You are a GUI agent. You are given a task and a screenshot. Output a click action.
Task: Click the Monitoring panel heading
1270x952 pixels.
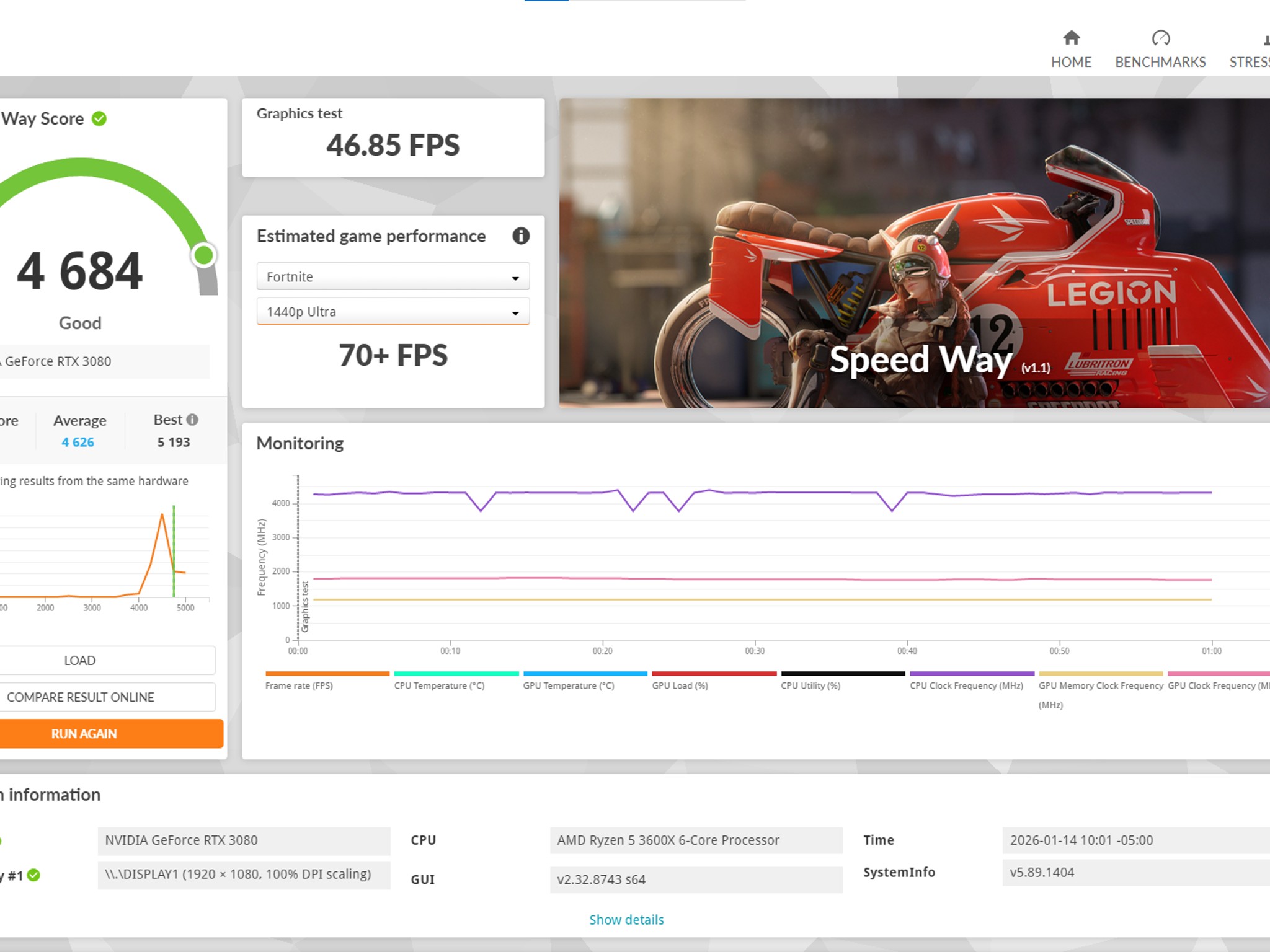[300, 443]
